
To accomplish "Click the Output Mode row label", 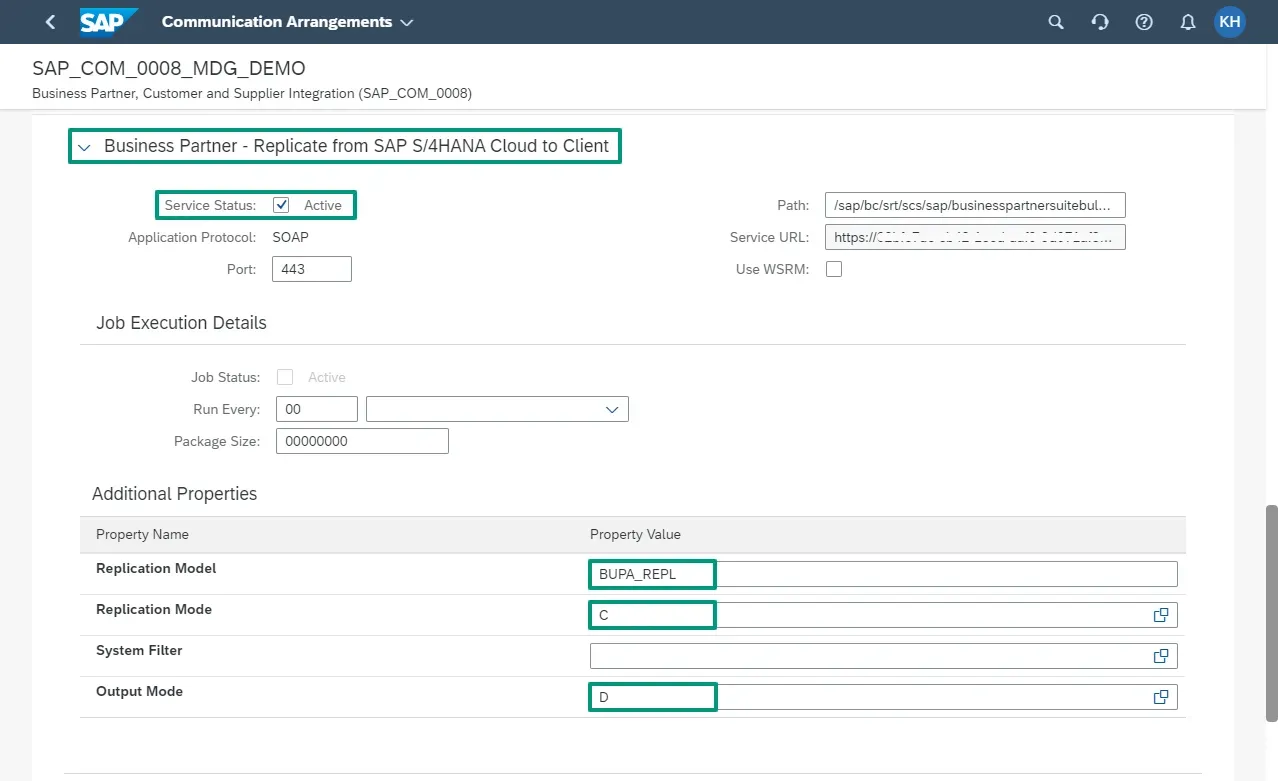I will (139, 691).
